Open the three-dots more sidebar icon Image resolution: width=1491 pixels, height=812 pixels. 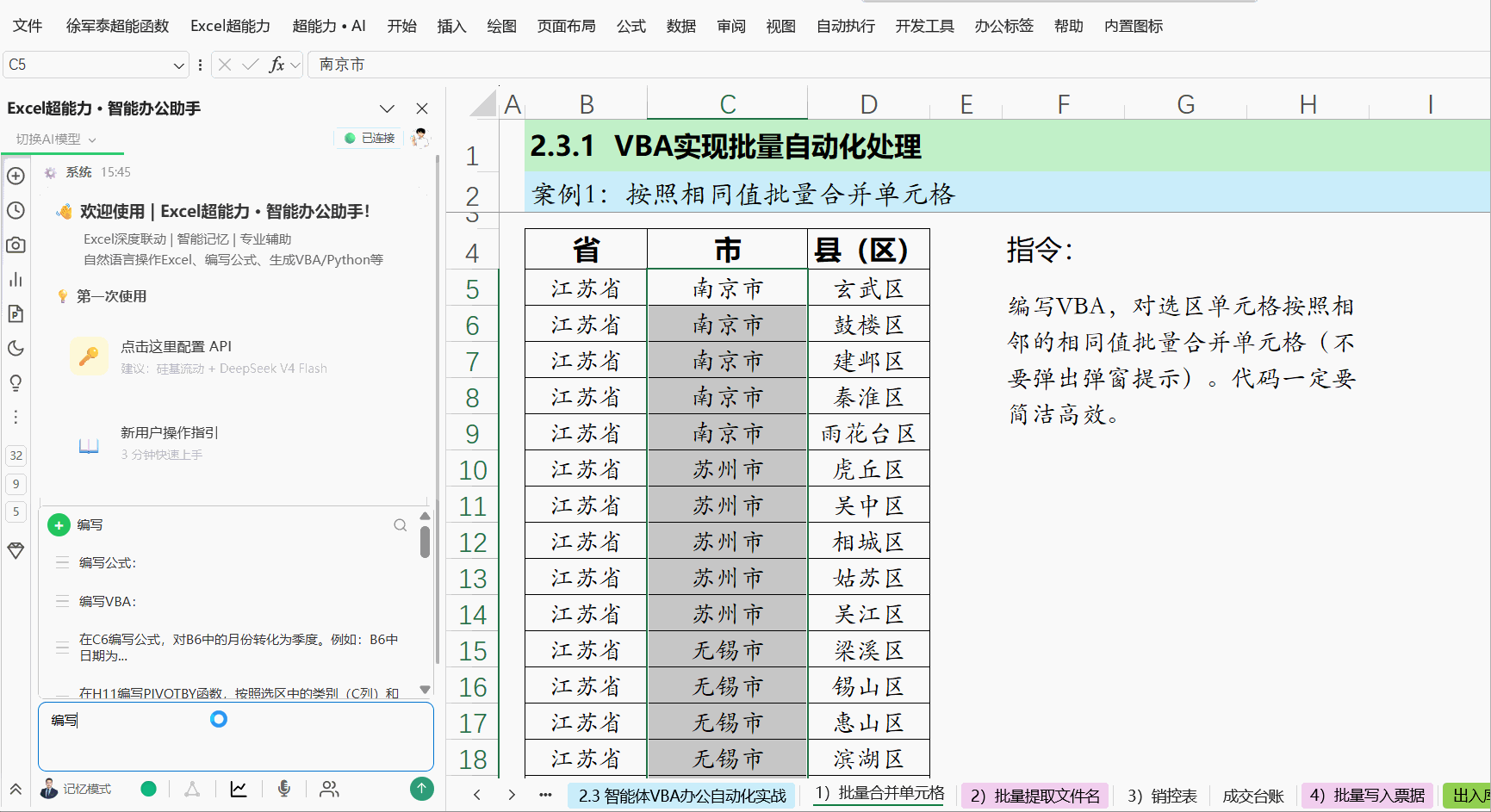(16, 417)
